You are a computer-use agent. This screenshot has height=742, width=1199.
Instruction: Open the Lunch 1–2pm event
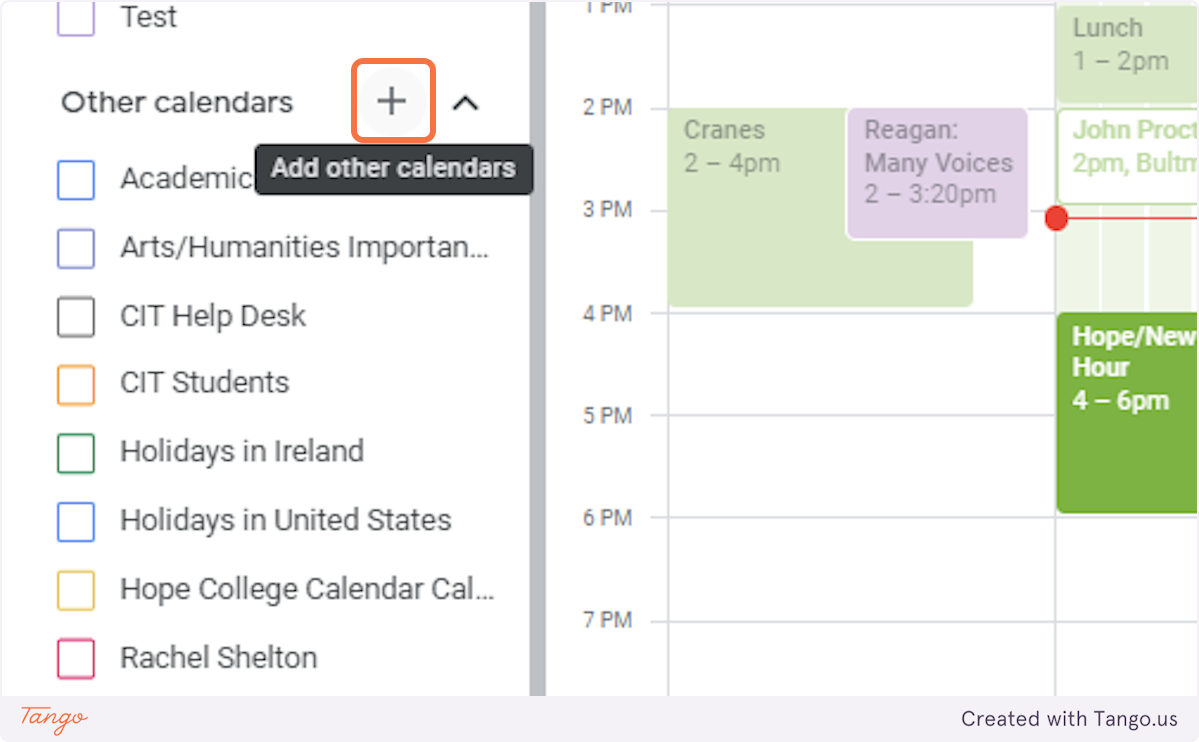[x=1125, y=50]
